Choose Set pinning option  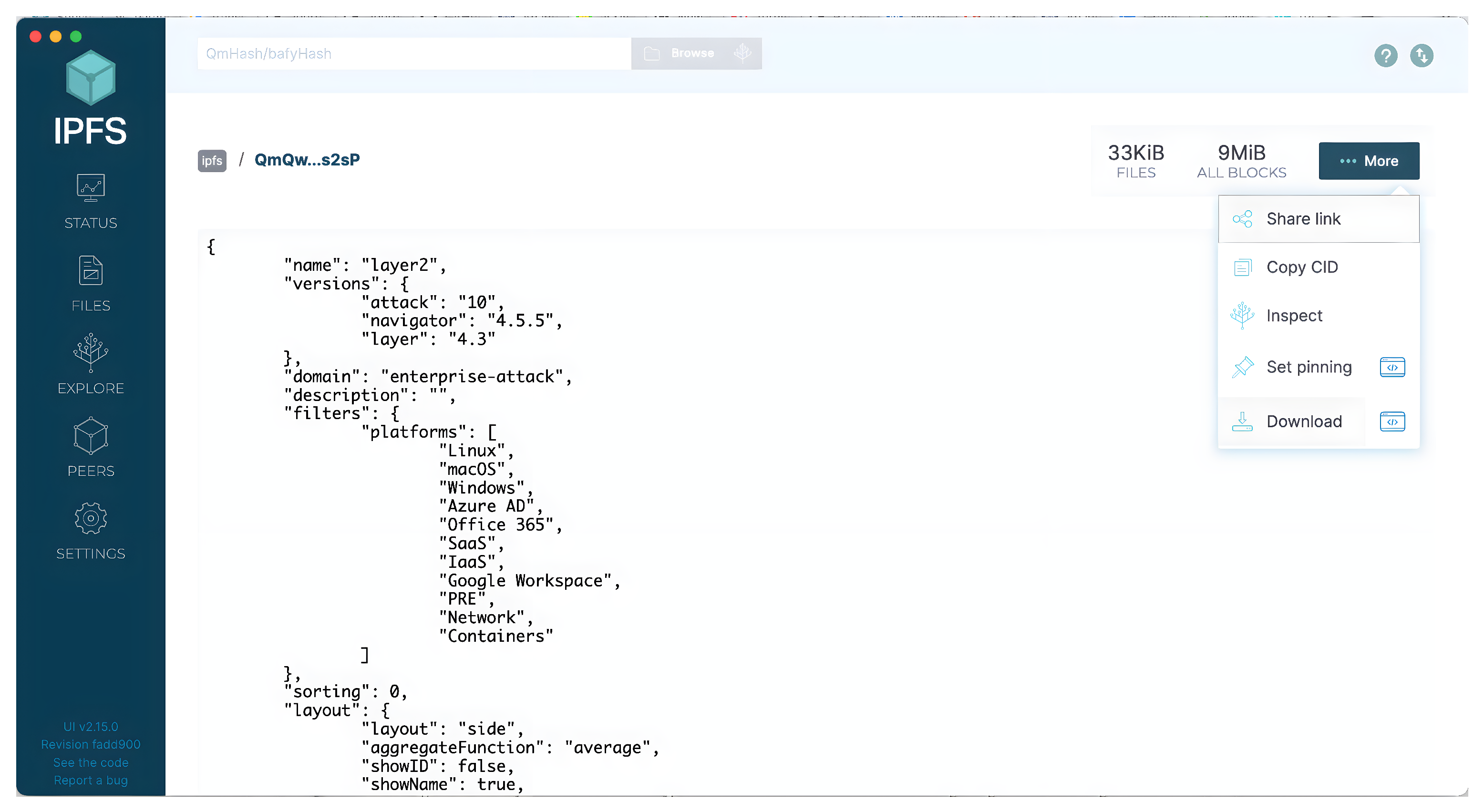[x=1309, y=367]
